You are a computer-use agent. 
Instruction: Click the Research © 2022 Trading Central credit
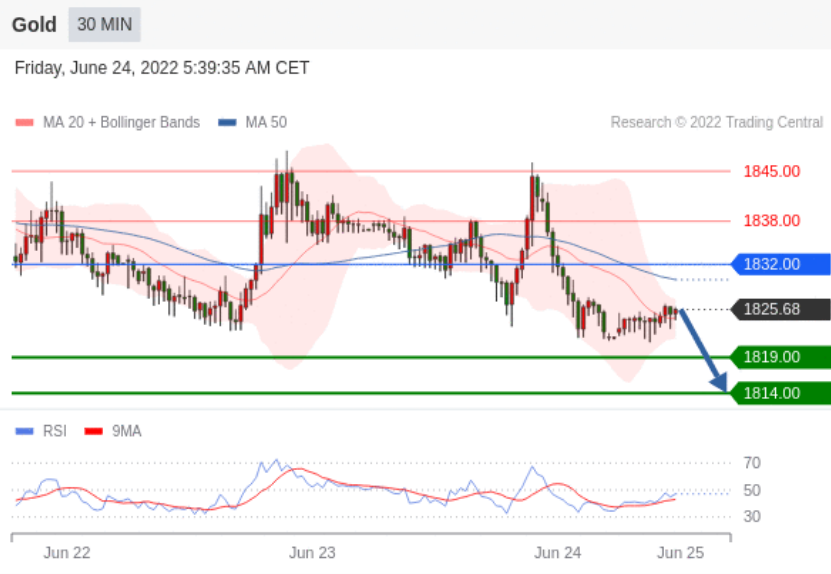(717, 122)
